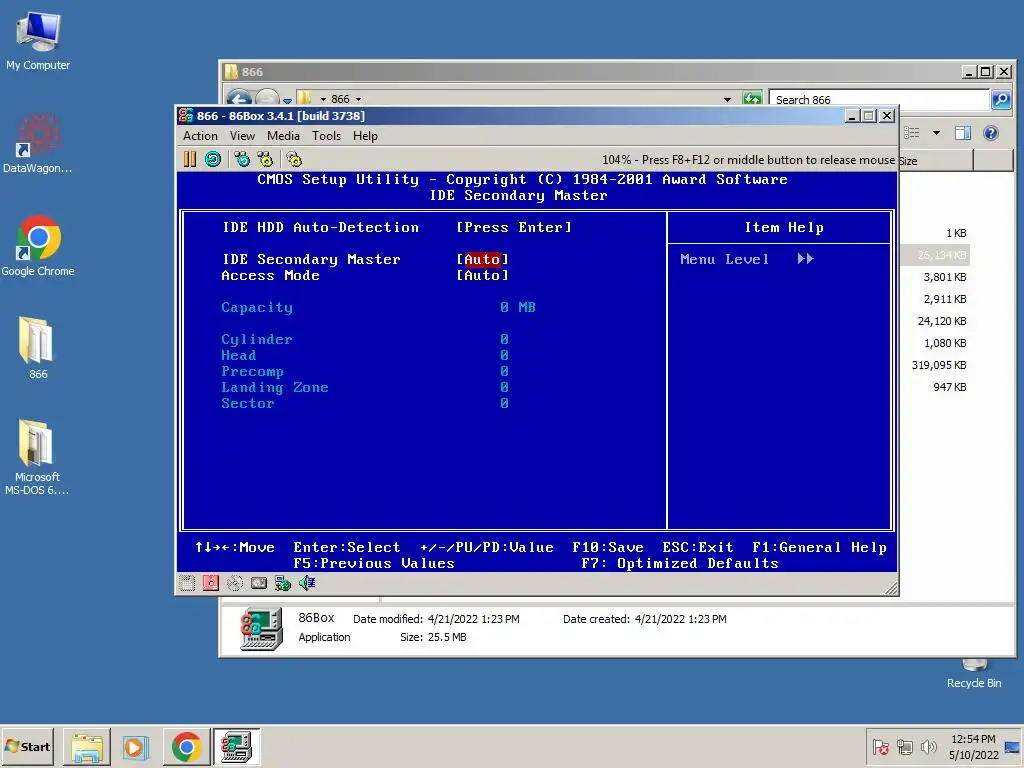The height and width of the screenshot is (768, 1024).
Task: Click the sound speaker status bar icon
Action: [x=307, y=583]
